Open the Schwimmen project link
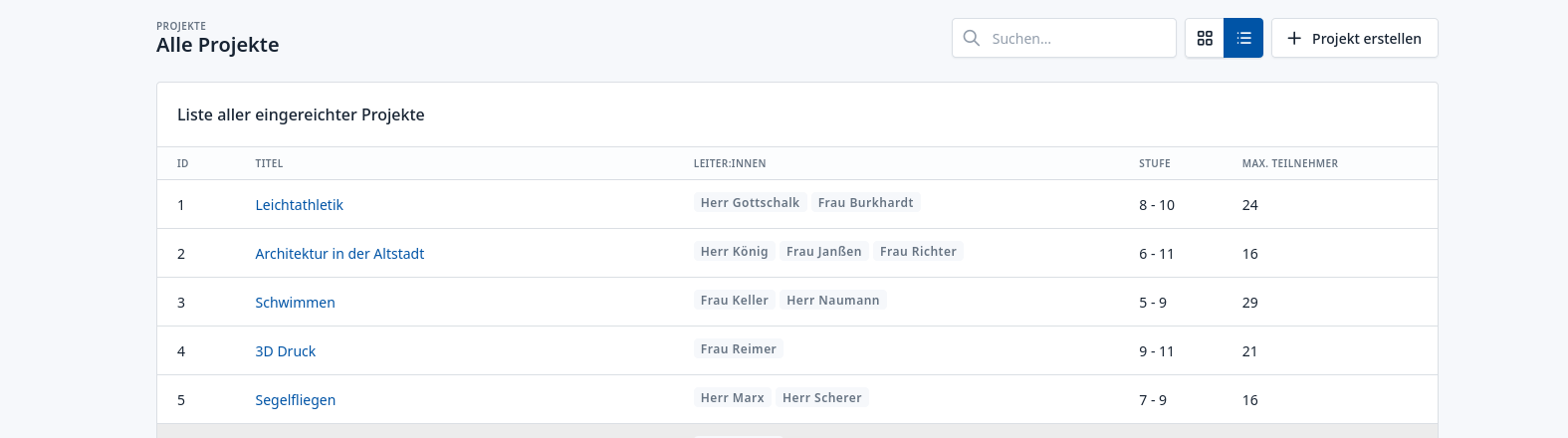This screenshot has height=438, width=1568. (295, 303)
